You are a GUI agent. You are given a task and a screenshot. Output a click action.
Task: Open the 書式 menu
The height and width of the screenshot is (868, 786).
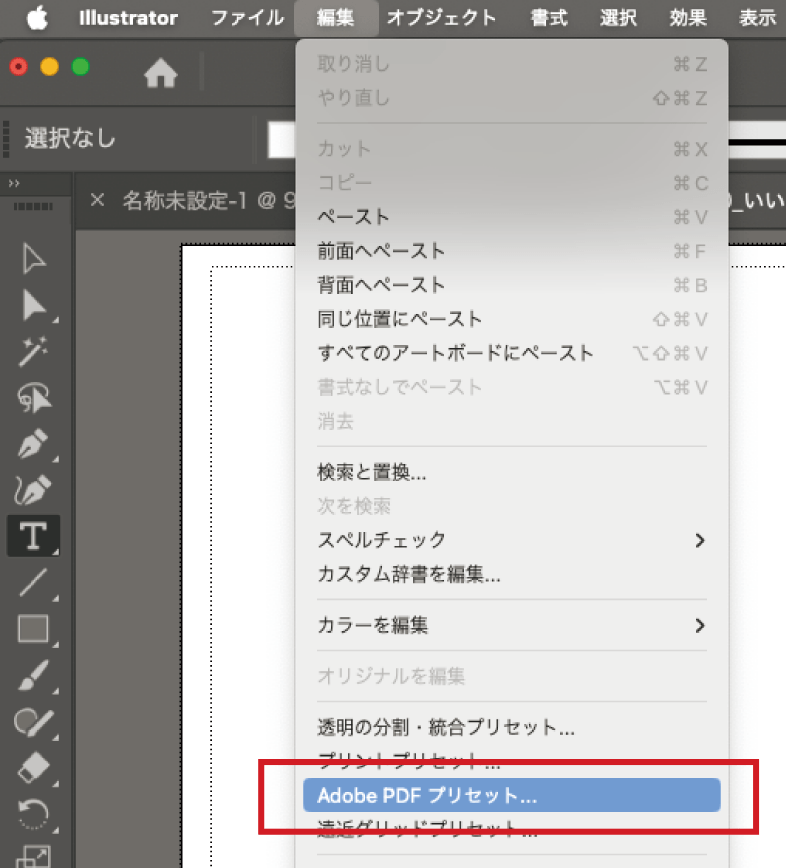(x=549, y=18)
